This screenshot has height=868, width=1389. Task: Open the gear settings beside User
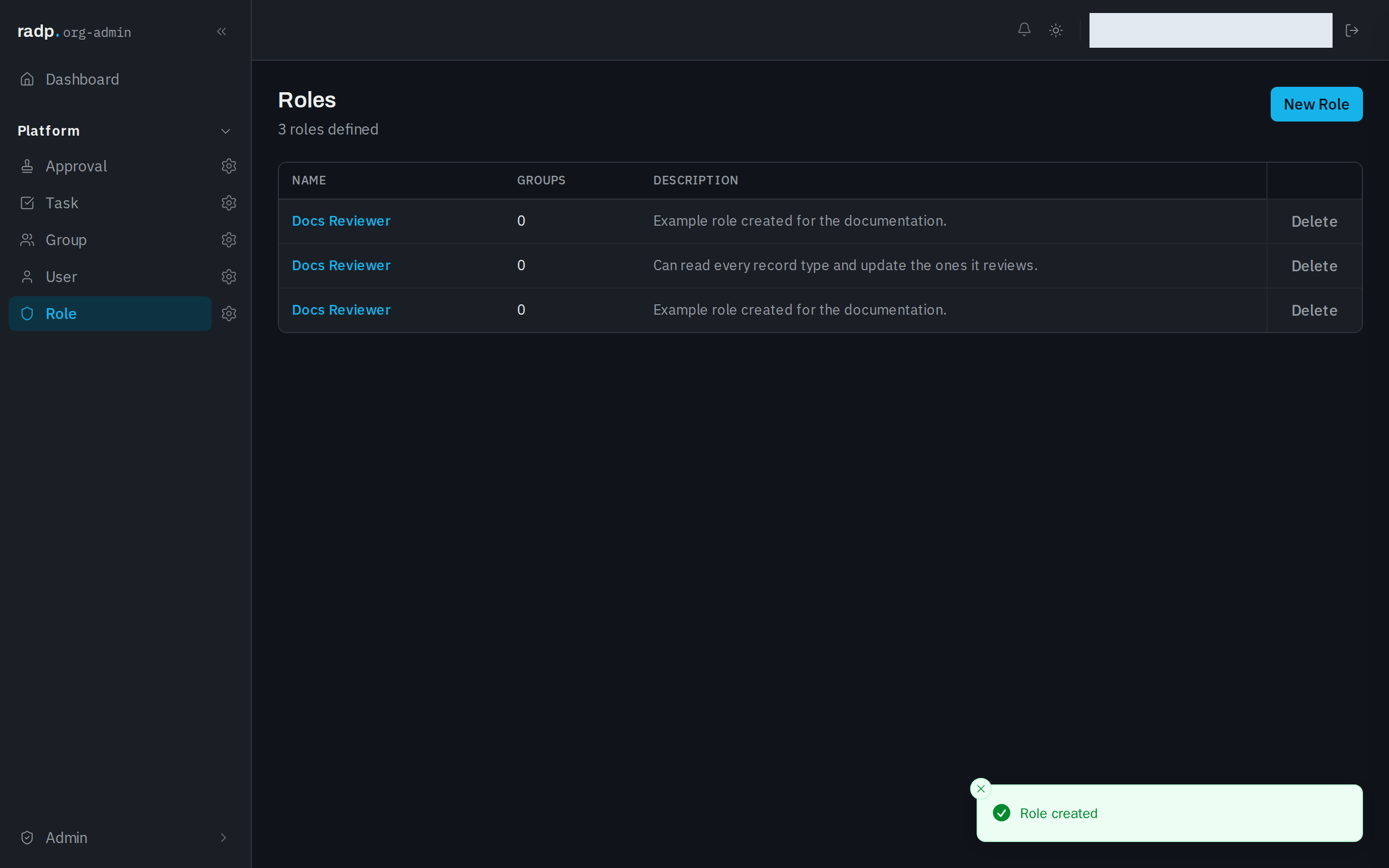tap(229, 277)
